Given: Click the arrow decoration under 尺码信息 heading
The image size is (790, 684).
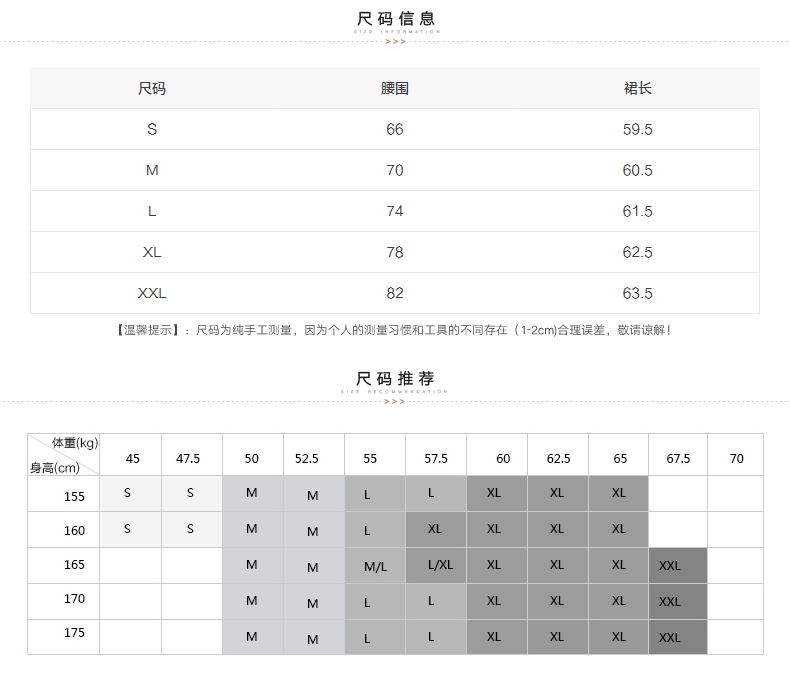Looking at the screenshot, I should [395, 42].
